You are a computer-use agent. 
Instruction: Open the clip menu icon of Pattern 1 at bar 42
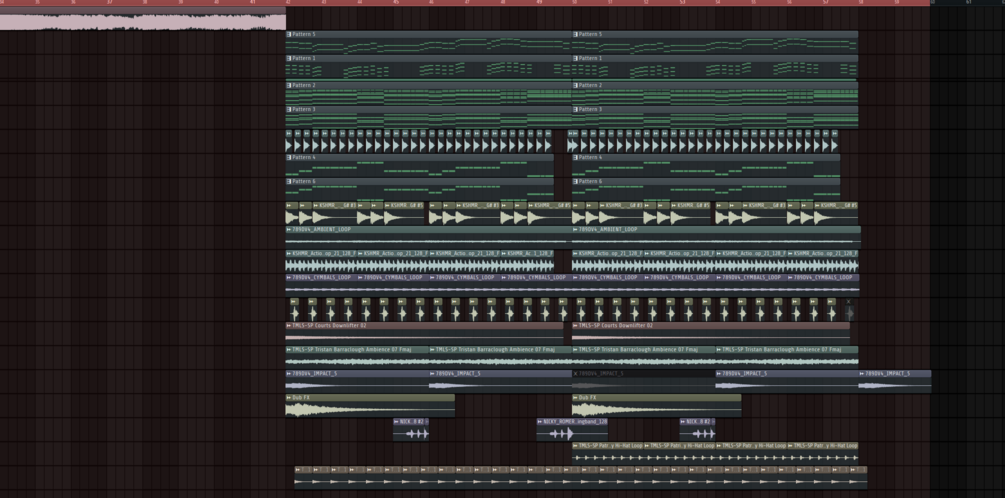(x=289, y=58)
